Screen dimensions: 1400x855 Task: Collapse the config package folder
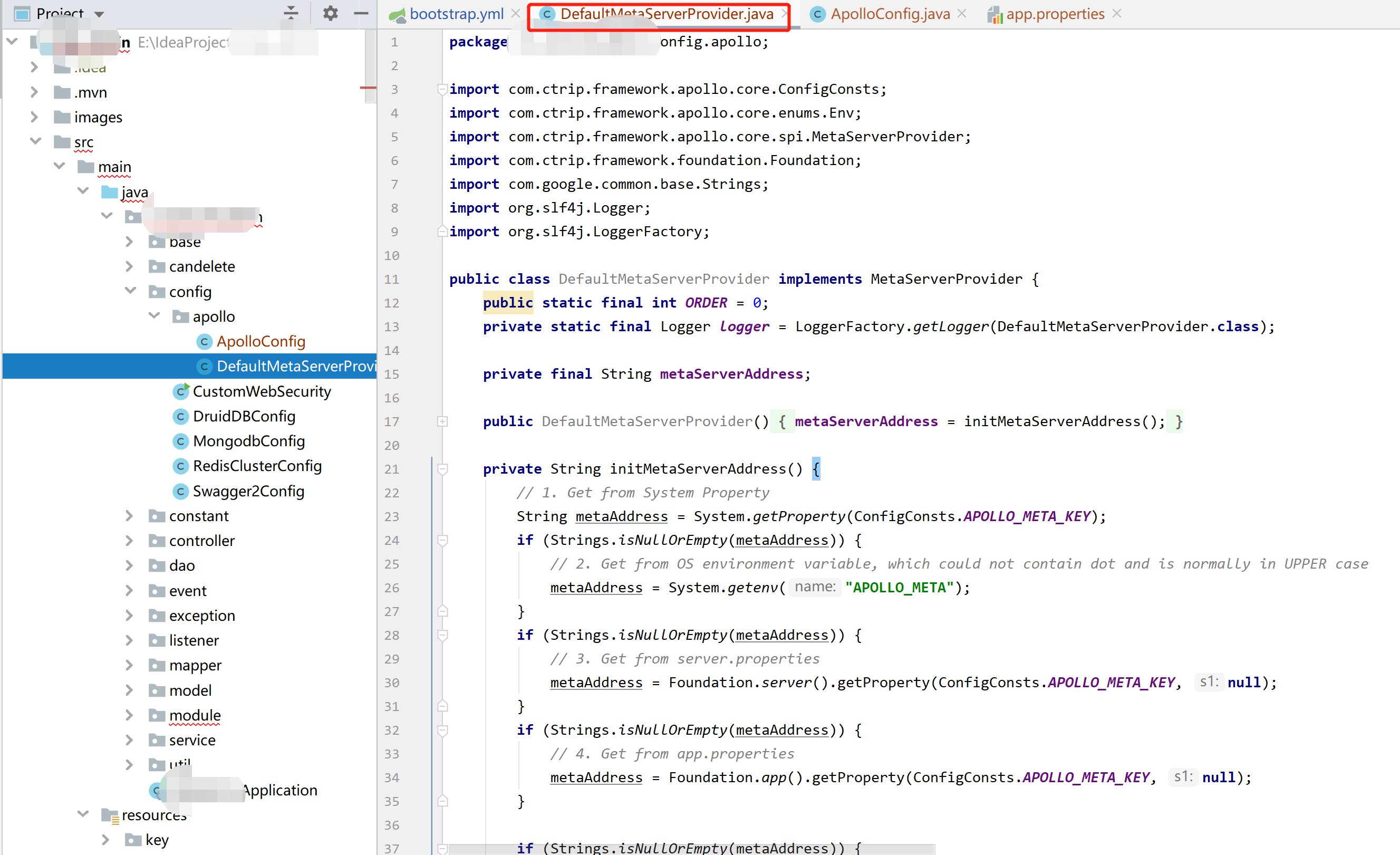[x=131, y=291]
